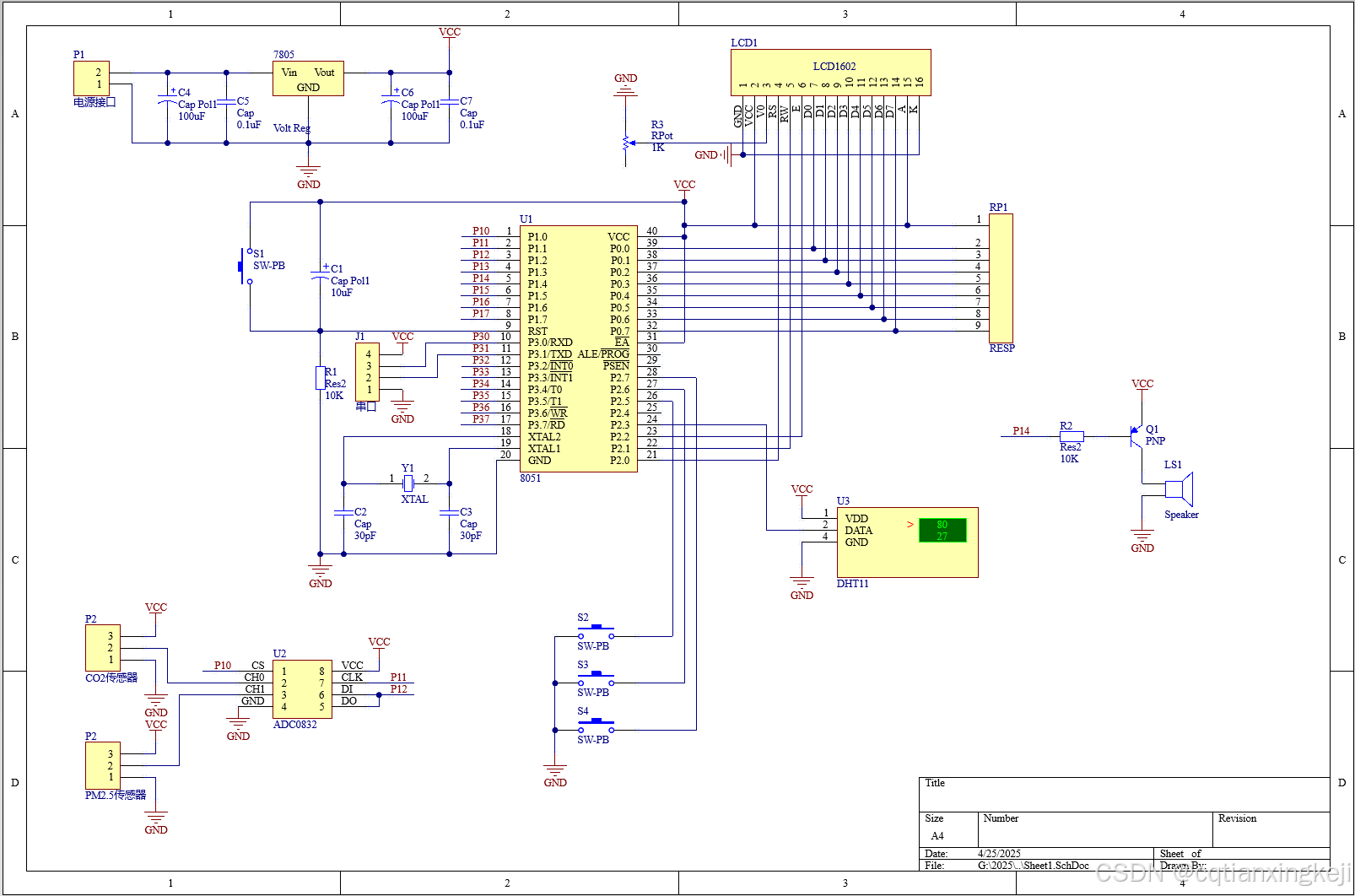Screen dimensions: 1355x896
Task: Click the S2 pushbutton switch
Action: [597, 631]
